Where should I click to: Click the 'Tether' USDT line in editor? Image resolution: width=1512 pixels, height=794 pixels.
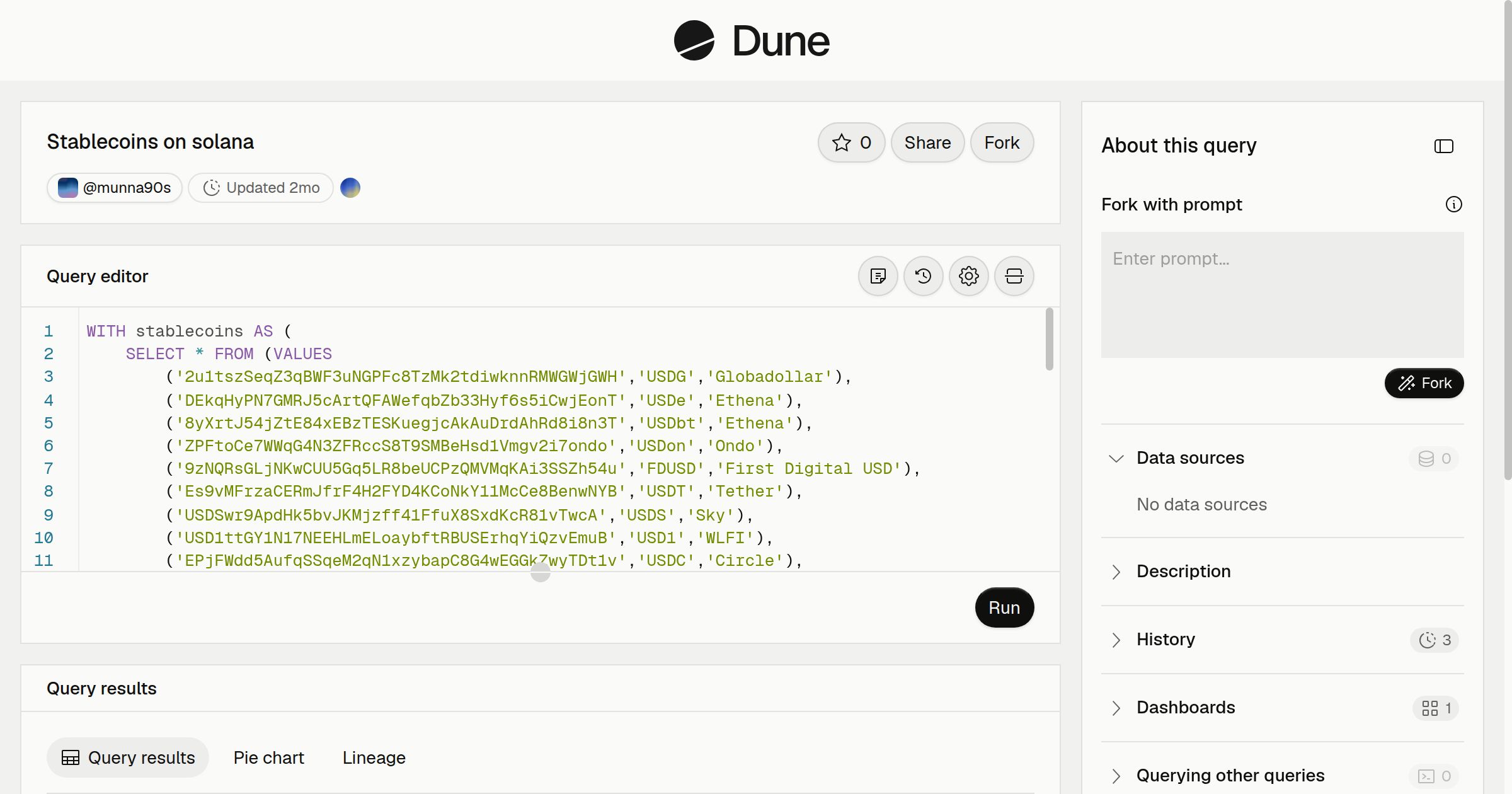coord(484,492)
